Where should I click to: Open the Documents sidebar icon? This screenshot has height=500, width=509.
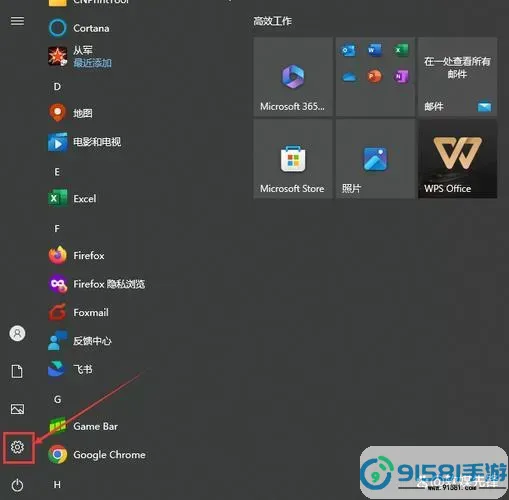point(17,371)
